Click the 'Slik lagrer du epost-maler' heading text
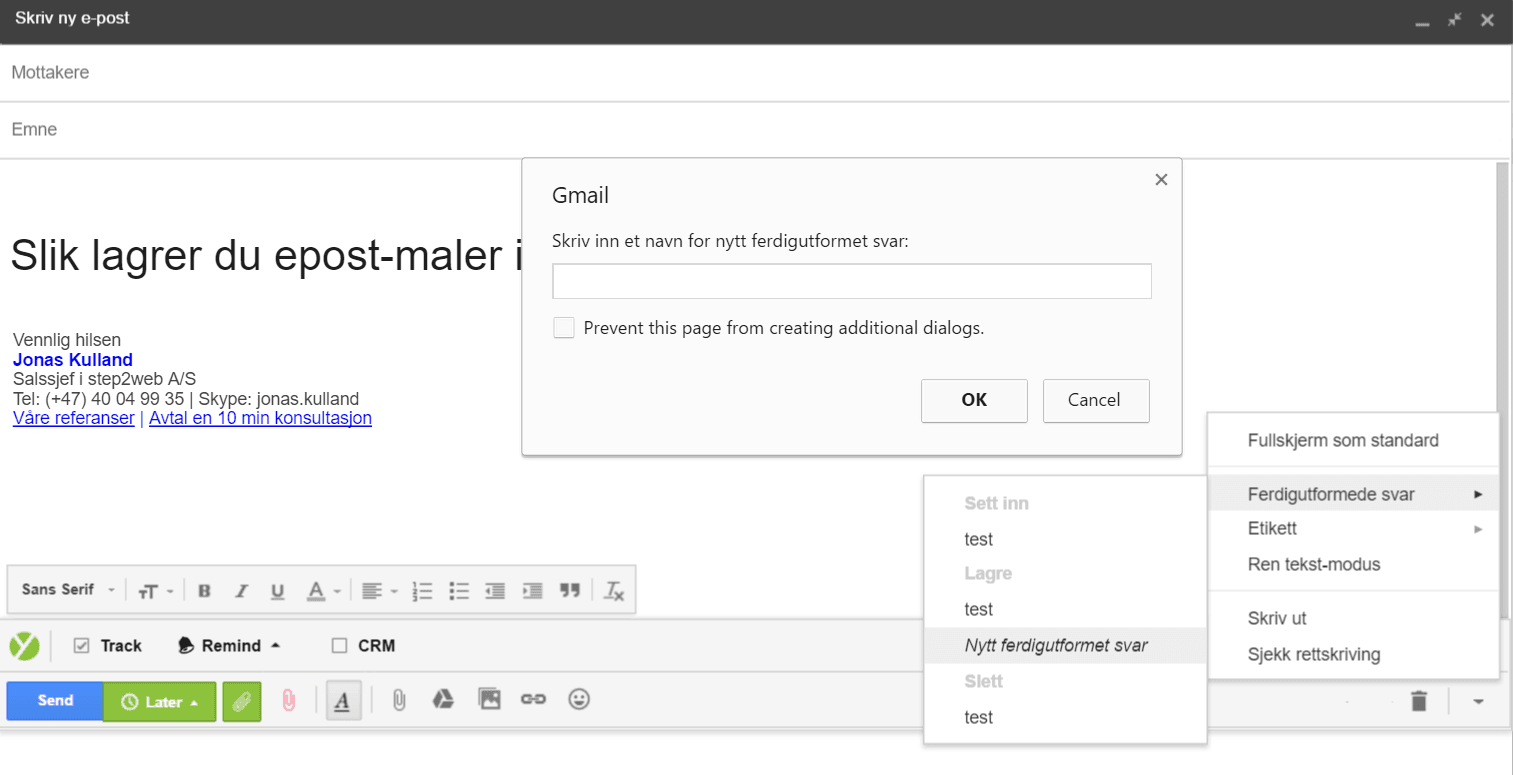1513x775 pixels. [267, 257]
